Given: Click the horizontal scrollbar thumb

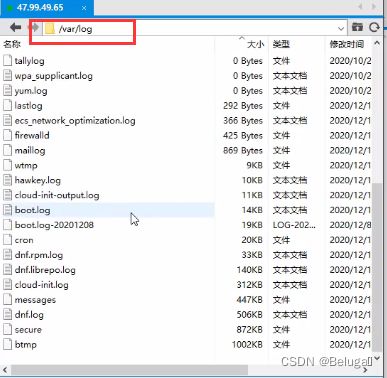Looking at the screenshot, I should coord(129,370).
